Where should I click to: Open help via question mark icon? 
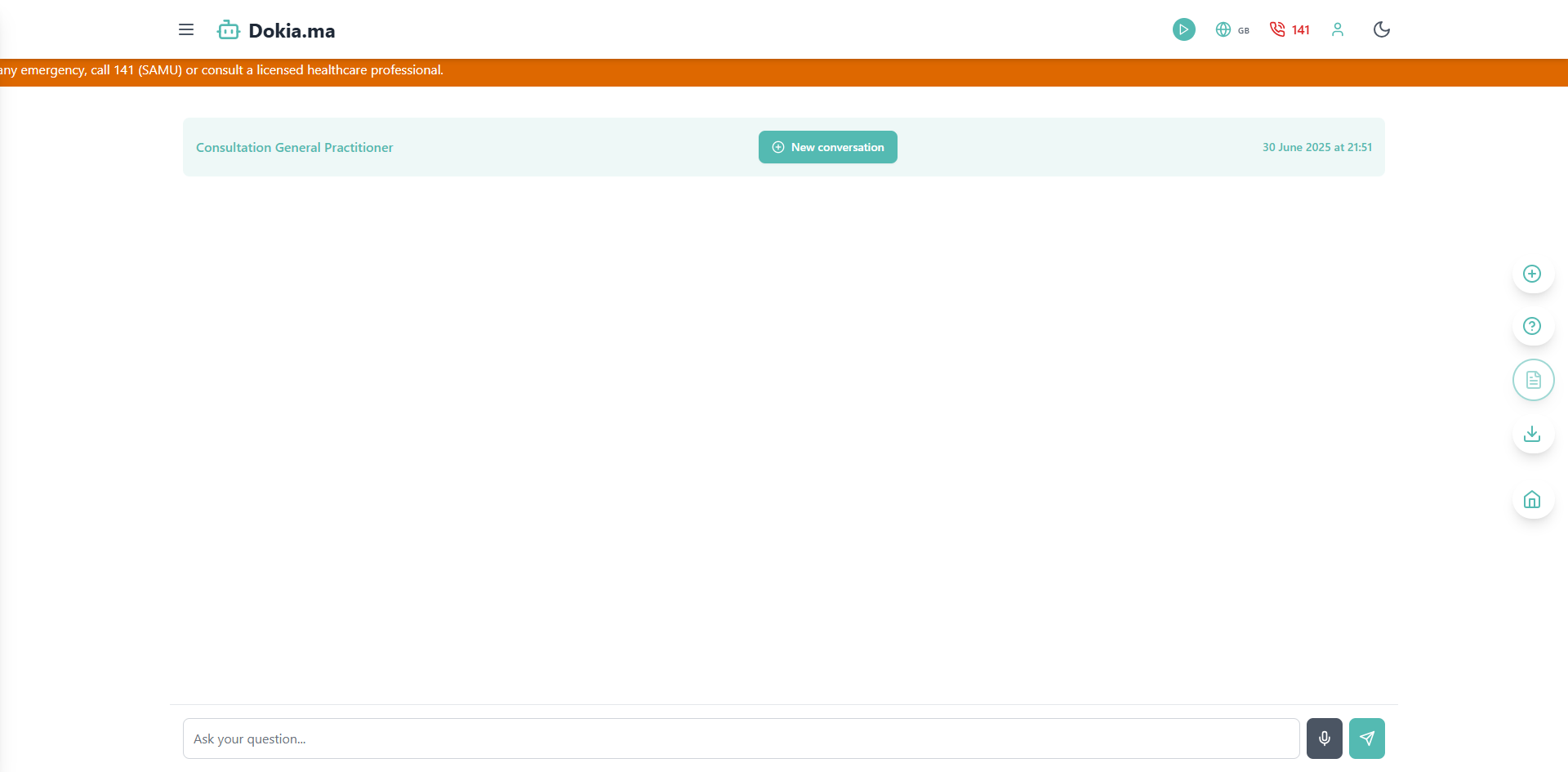click(x=1532, y=326)
